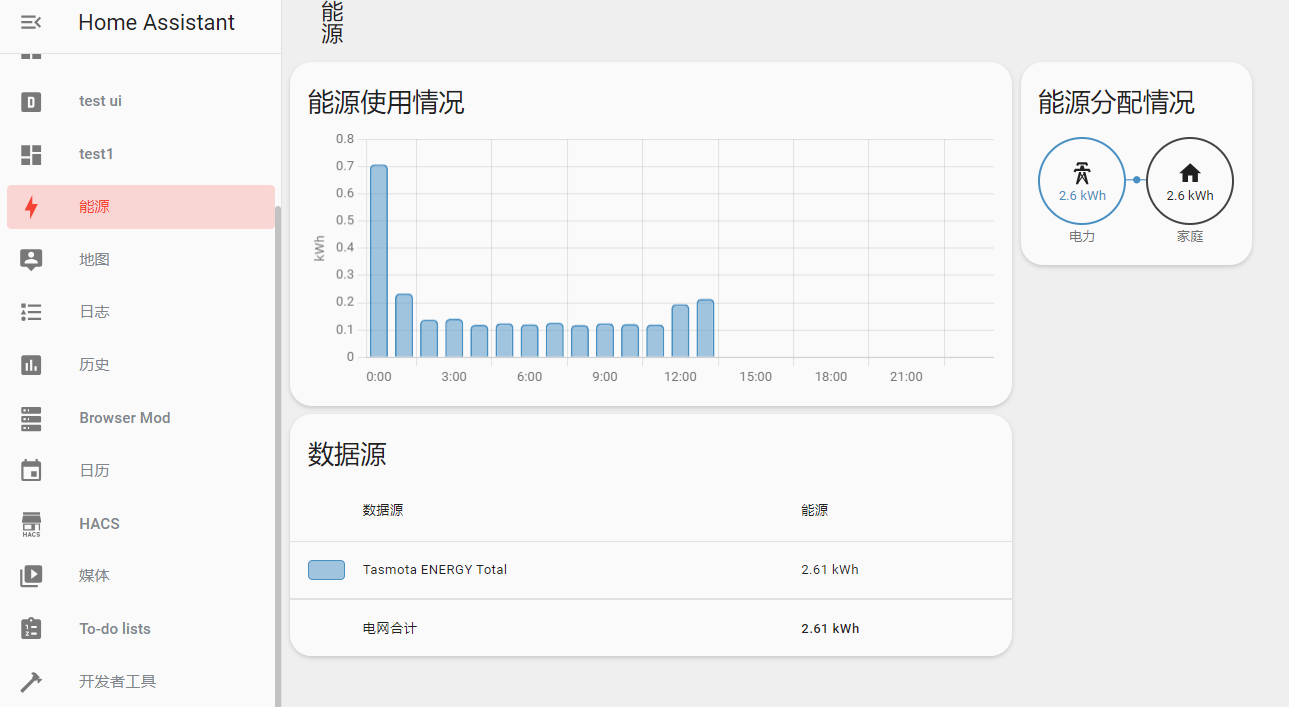Click the logbook list icon
1289x707 pixels.
point(31,312)
